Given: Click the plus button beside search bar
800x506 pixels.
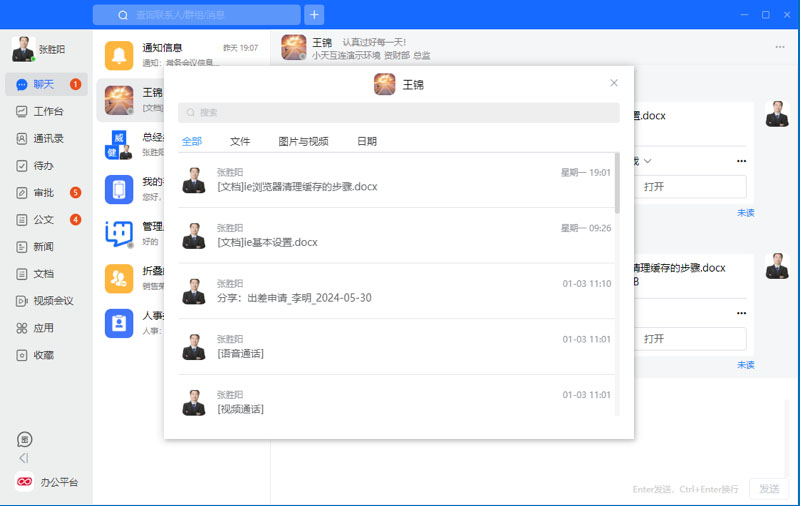Looking at the screenshot, I should click(314, 15).
